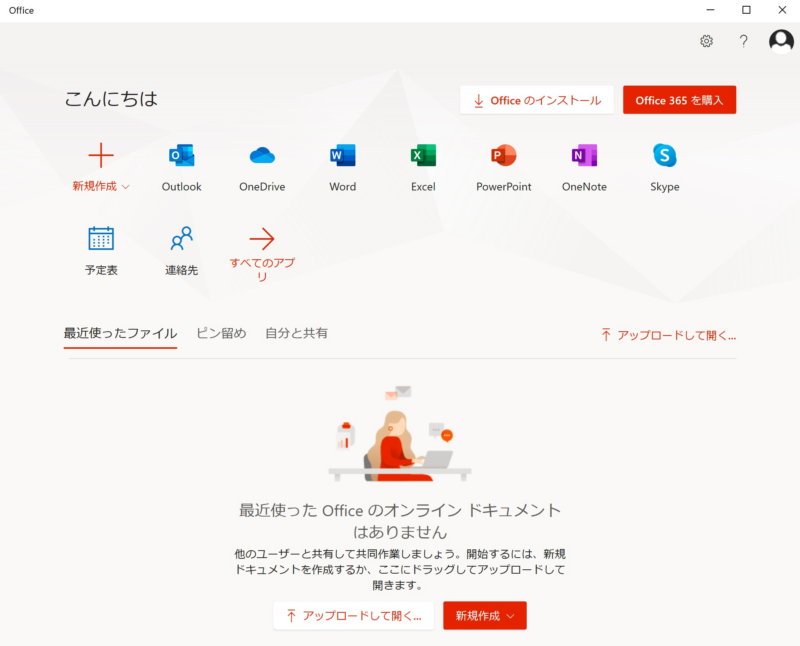Launch Excel from the app row
Image resolution: width=800 pixels, height=646 pixels.
coord(423,156)
